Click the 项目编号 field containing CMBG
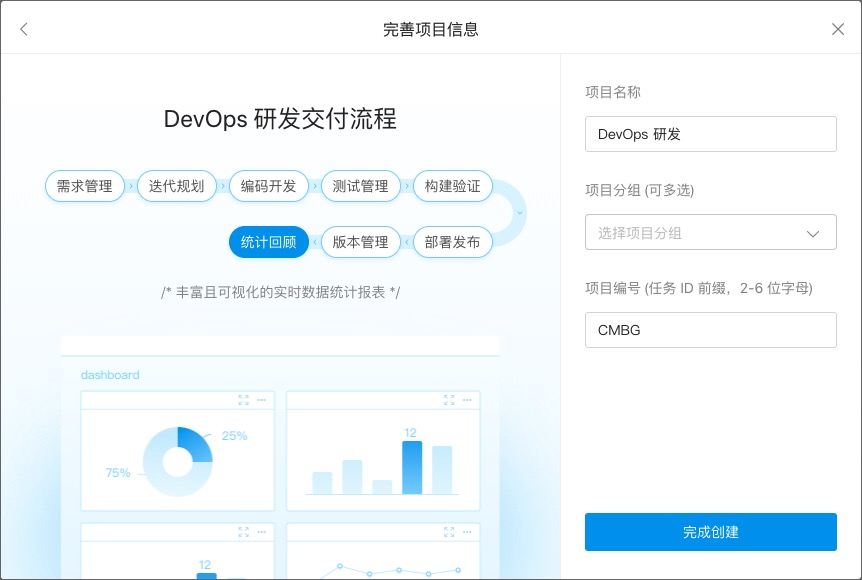The width and height of the screenshot is (862, 580). coord(711,330)
